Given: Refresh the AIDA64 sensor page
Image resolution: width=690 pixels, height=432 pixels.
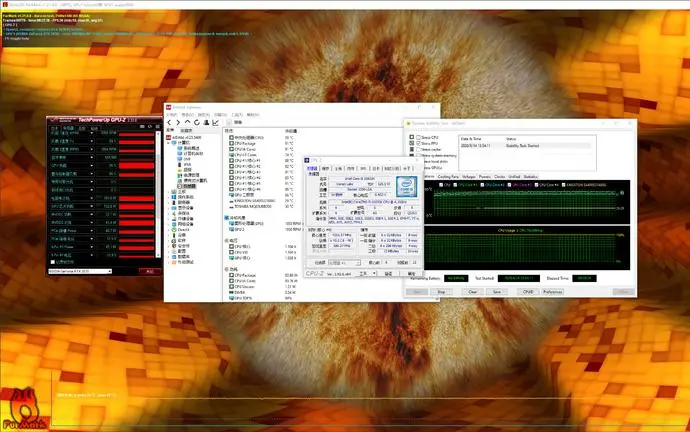Looking at the screenshot, I should (x=197, y=122).
